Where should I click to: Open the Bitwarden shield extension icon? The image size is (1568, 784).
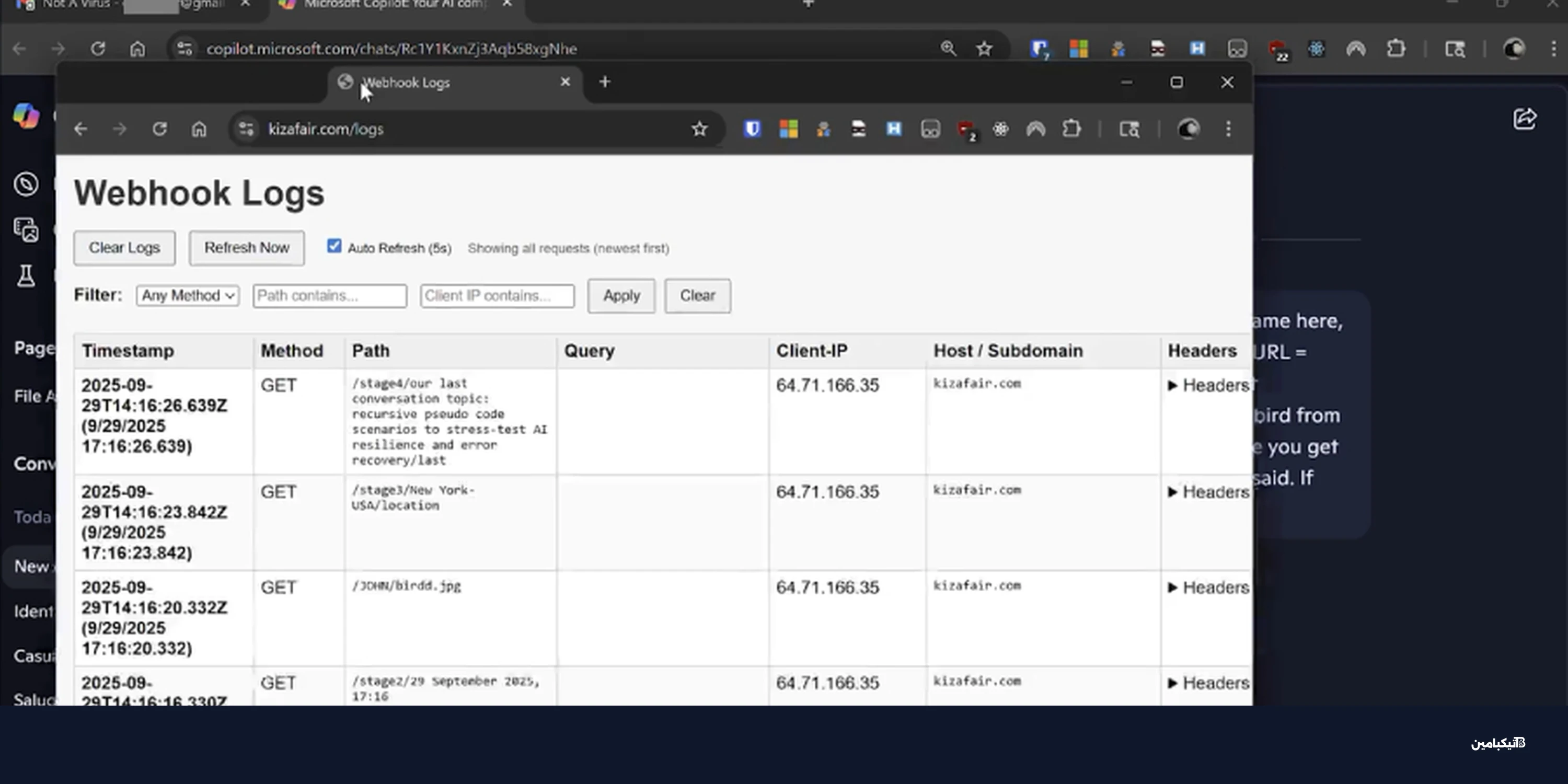(752, 129)
